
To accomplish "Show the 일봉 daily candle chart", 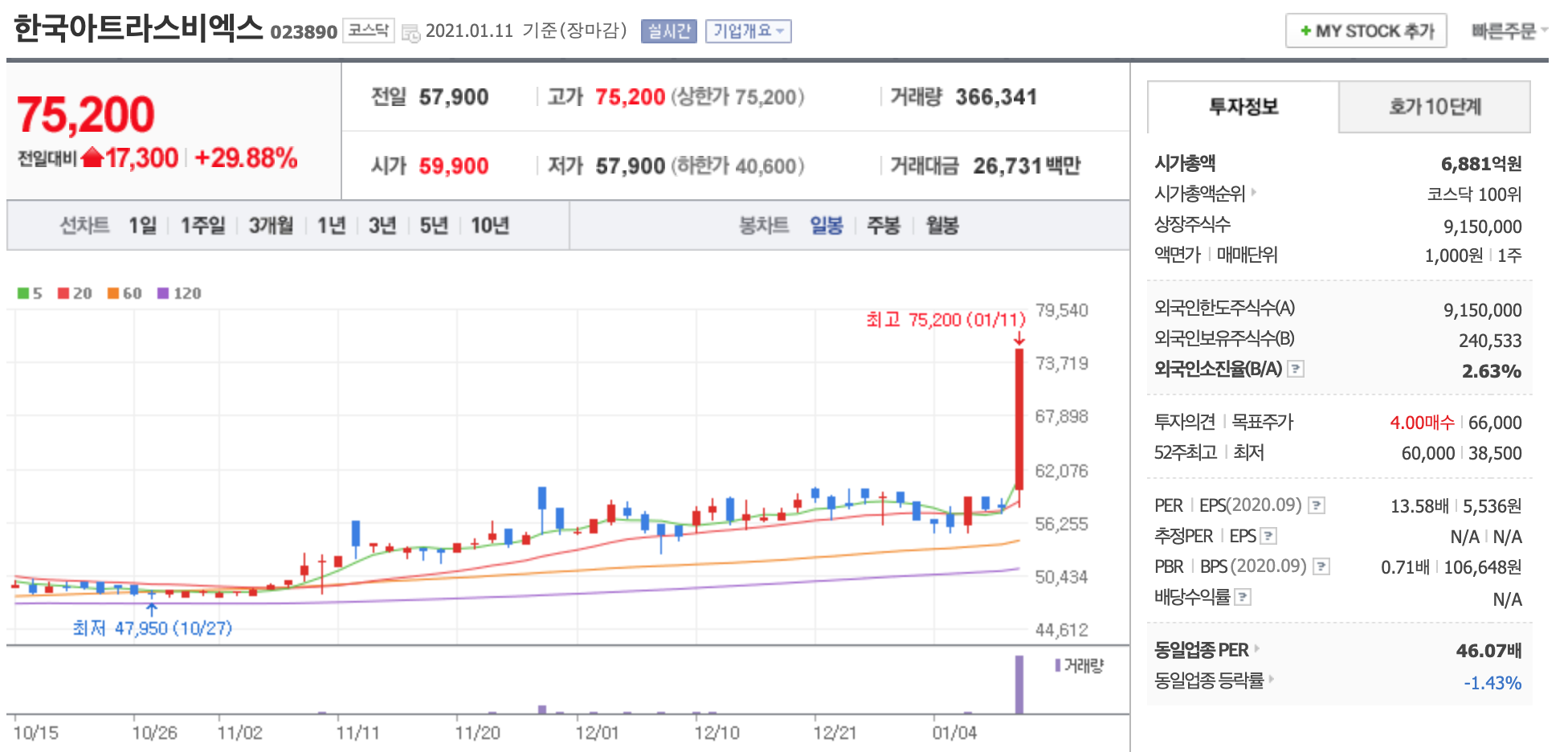I will click(x=826, y=225).
